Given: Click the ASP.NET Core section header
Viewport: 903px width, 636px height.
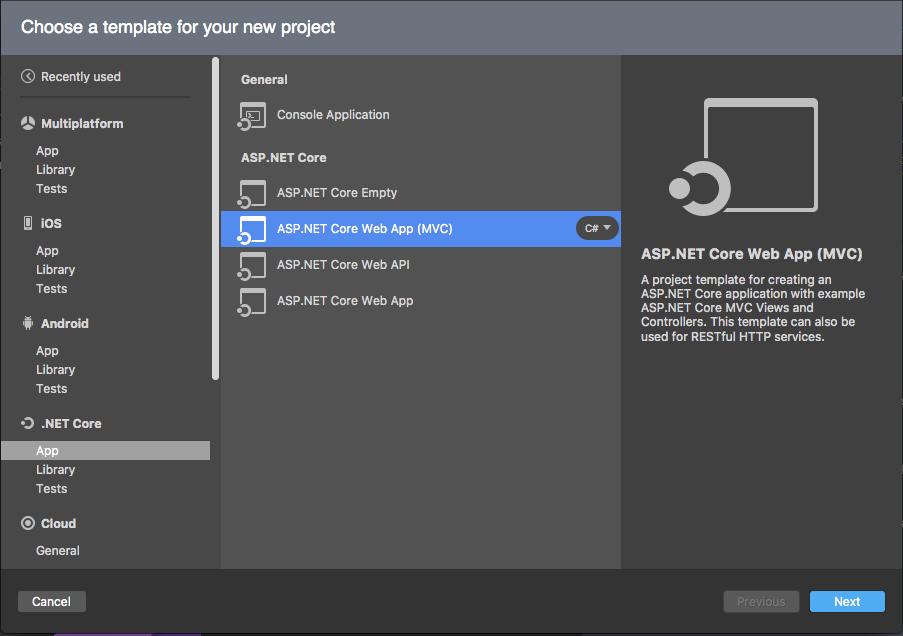Looking at the screenshot, I should pos(283,157).
